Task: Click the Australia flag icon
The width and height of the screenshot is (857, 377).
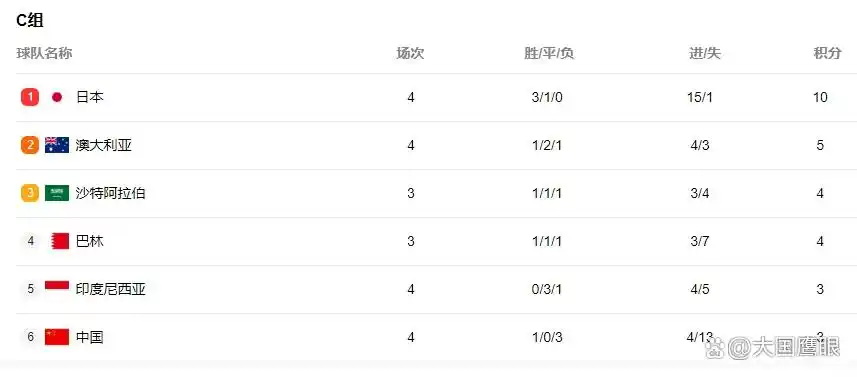Action: click(x=57, y=145)
